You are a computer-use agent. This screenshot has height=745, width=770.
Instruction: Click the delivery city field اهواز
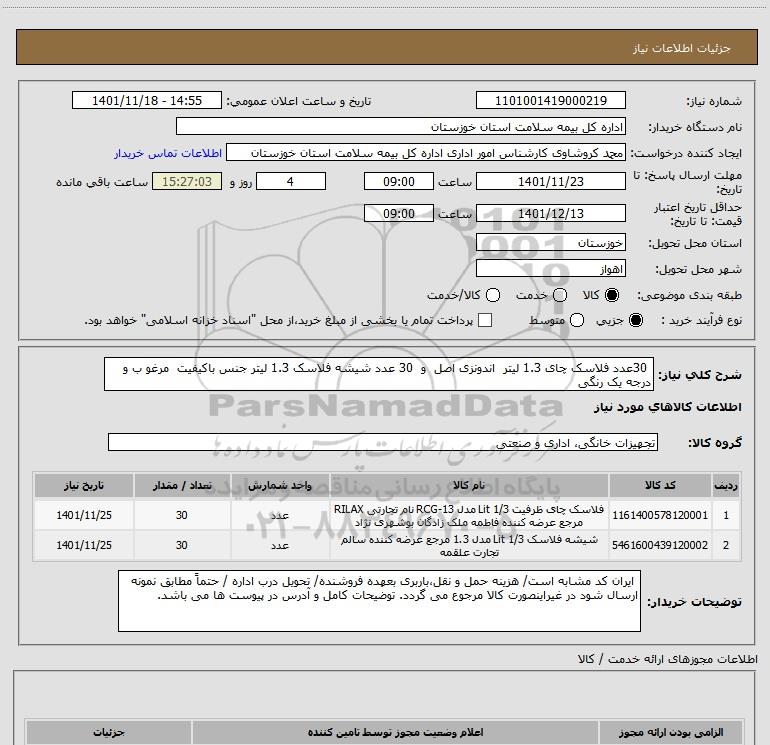click(550, 269)
